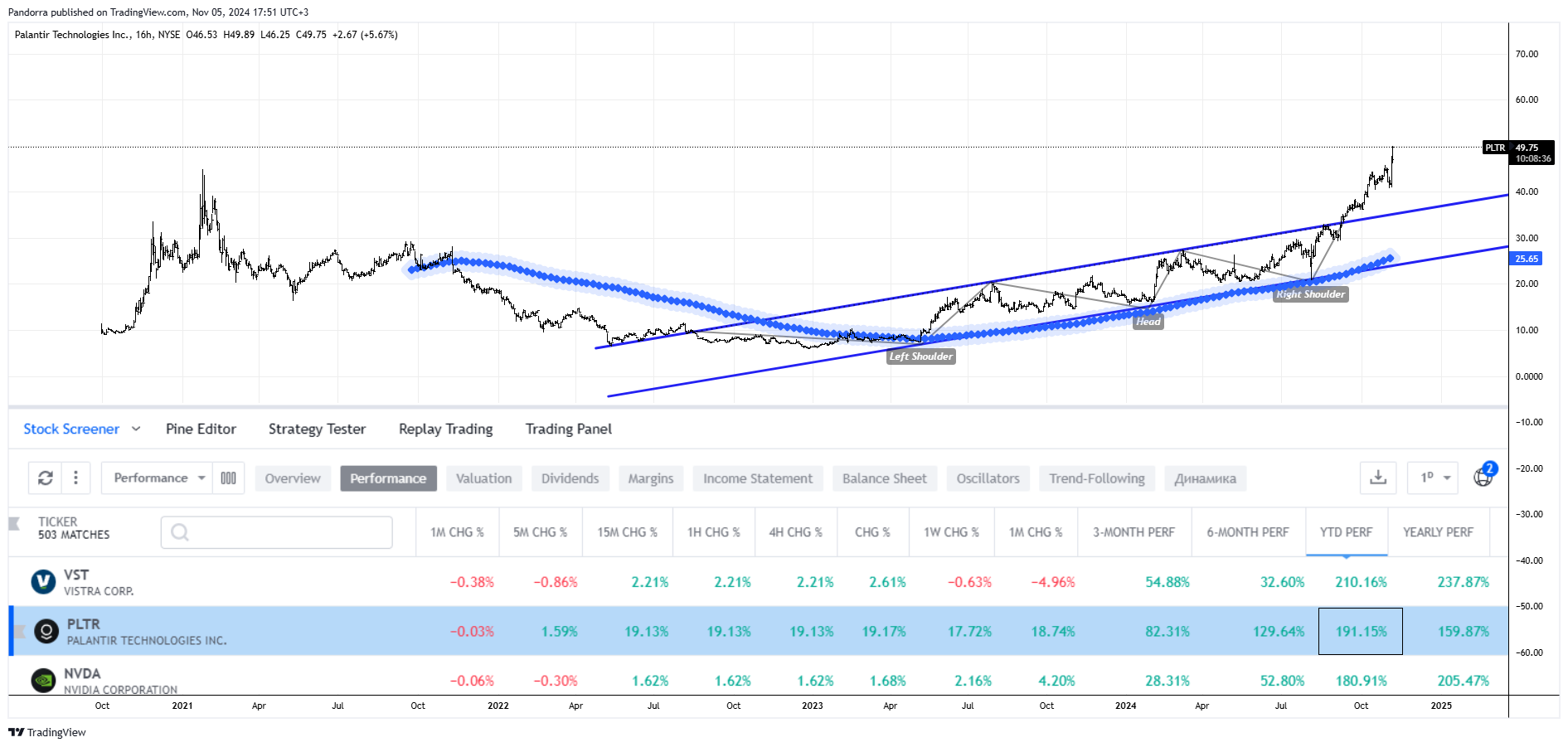1568x747 pixels.
Task: Click the Vistra VST logo icon
Action: point(43,582)
